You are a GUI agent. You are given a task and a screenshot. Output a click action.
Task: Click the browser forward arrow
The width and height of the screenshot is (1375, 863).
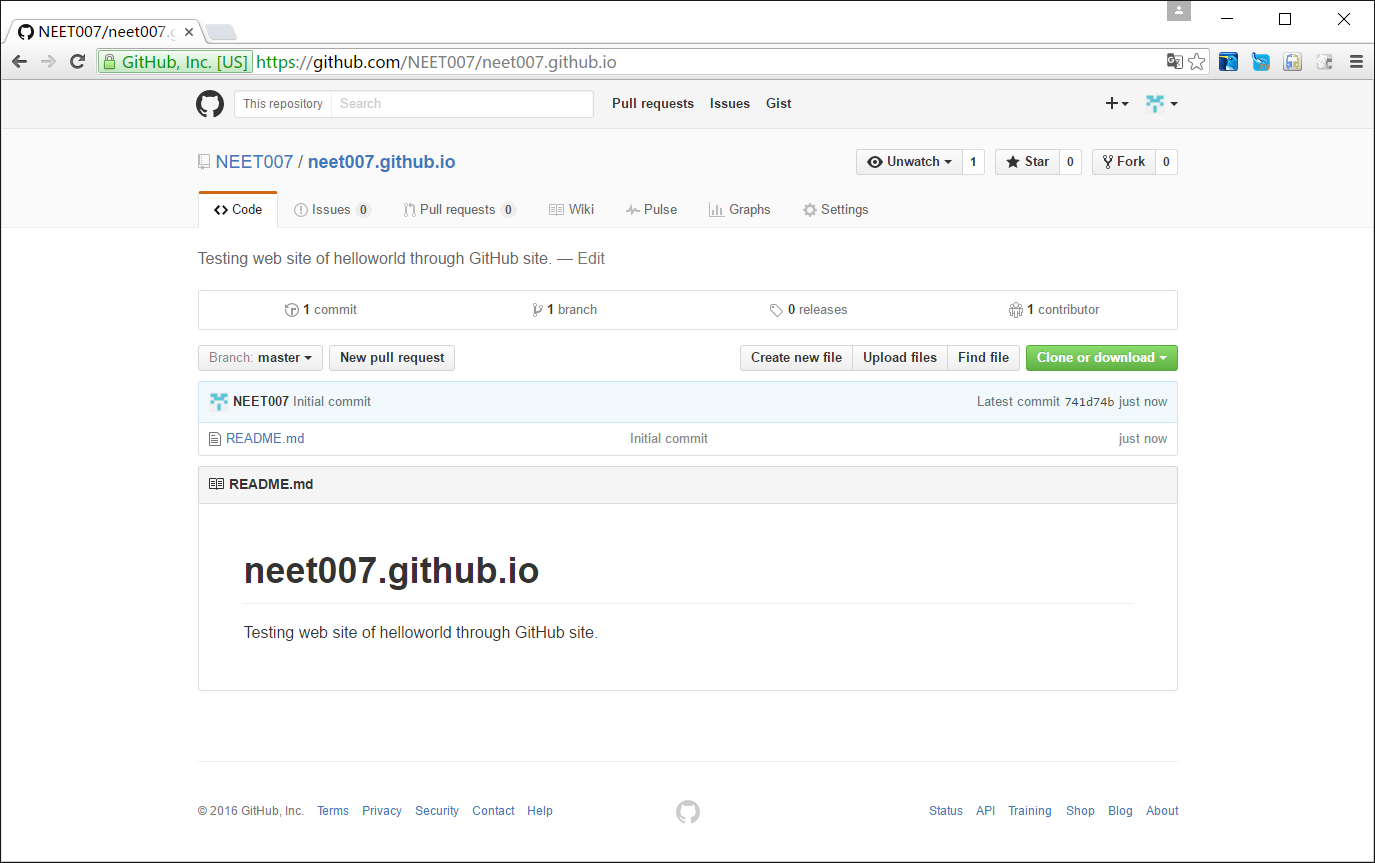coord(48,62)
